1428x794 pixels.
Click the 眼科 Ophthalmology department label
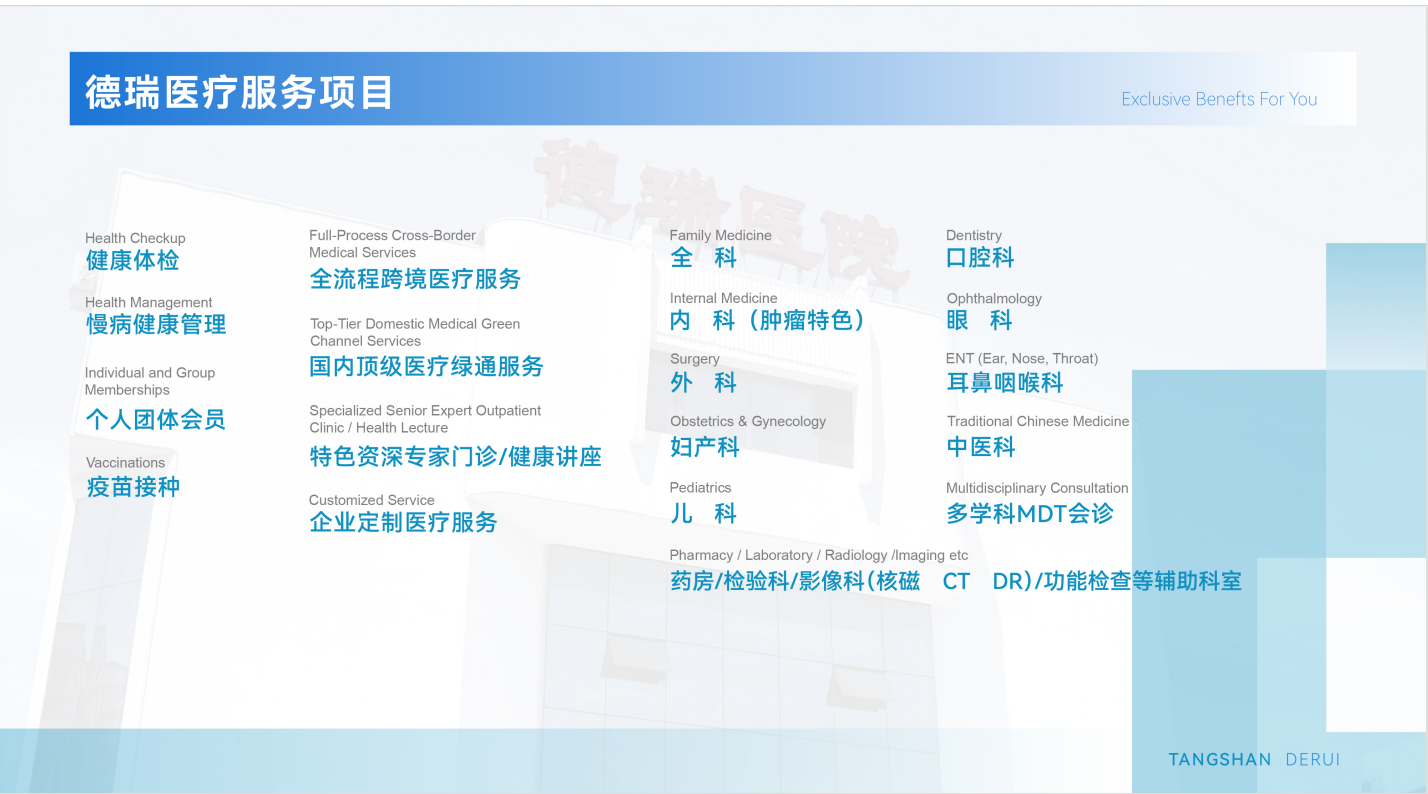coord(980,320)
